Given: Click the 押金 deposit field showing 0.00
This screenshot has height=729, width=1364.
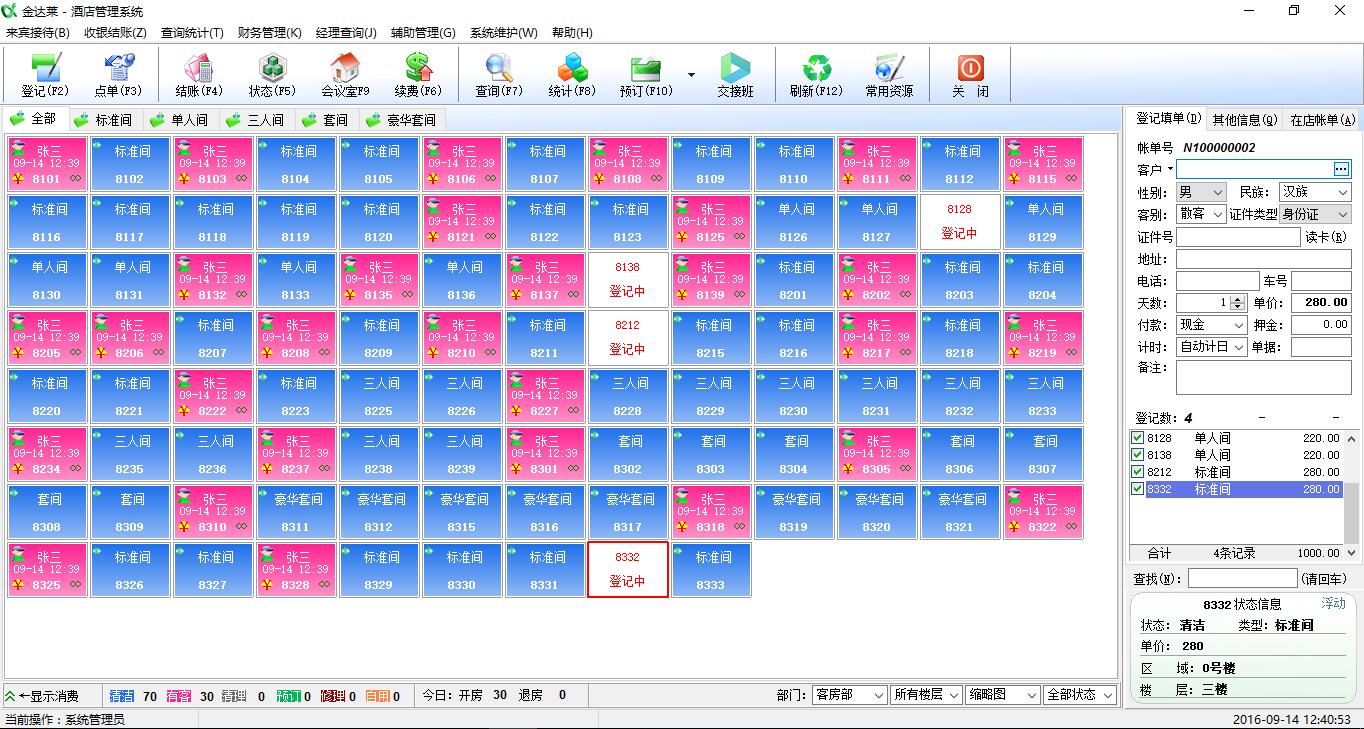Looking at the screenshot, I should [x=1321, y=325].
